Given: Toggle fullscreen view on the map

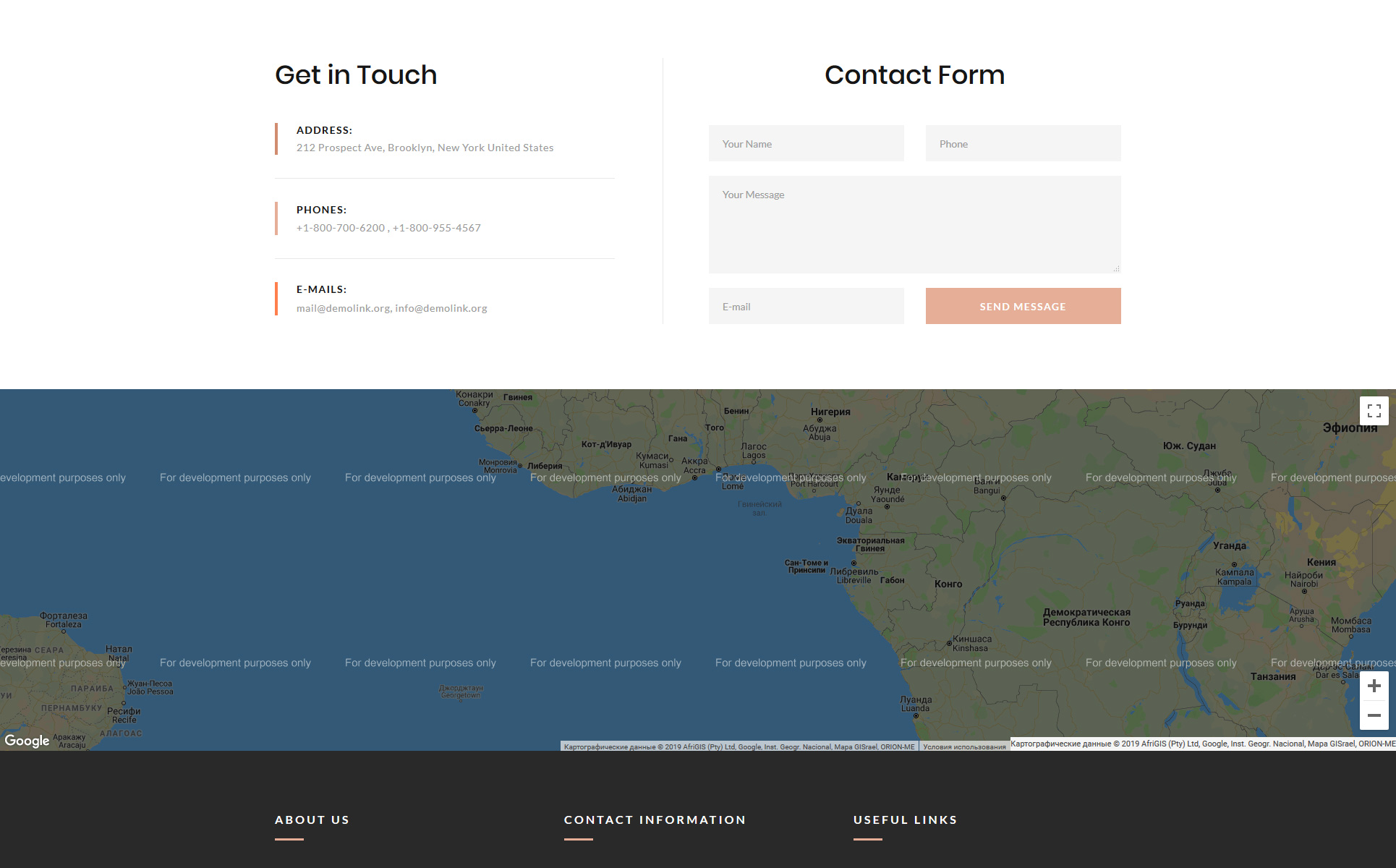Looking at the screenshot, I should [x=1374, y=411].
